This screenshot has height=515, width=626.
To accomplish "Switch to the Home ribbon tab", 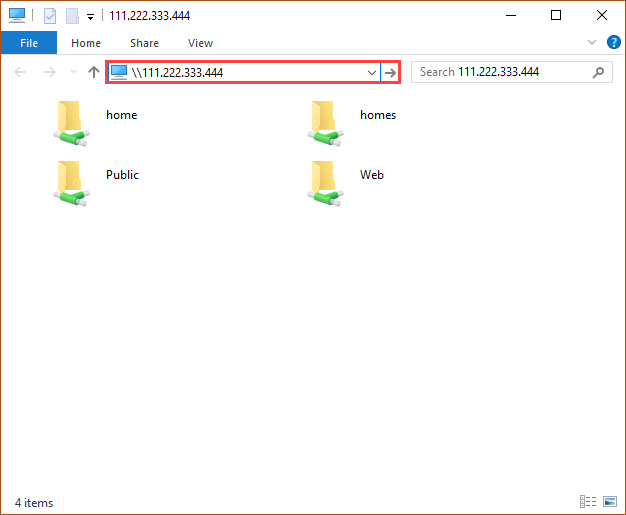I will tap(86, 43).
